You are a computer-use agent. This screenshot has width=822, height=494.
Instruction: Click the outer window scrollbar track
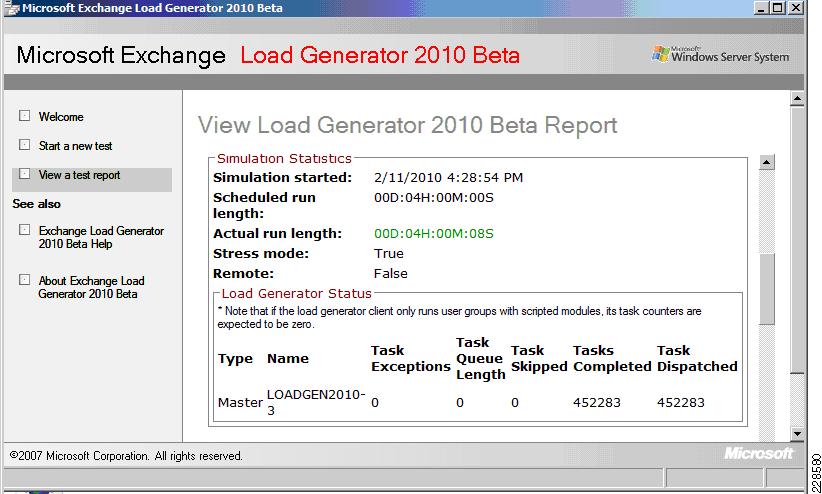[797, 400]
